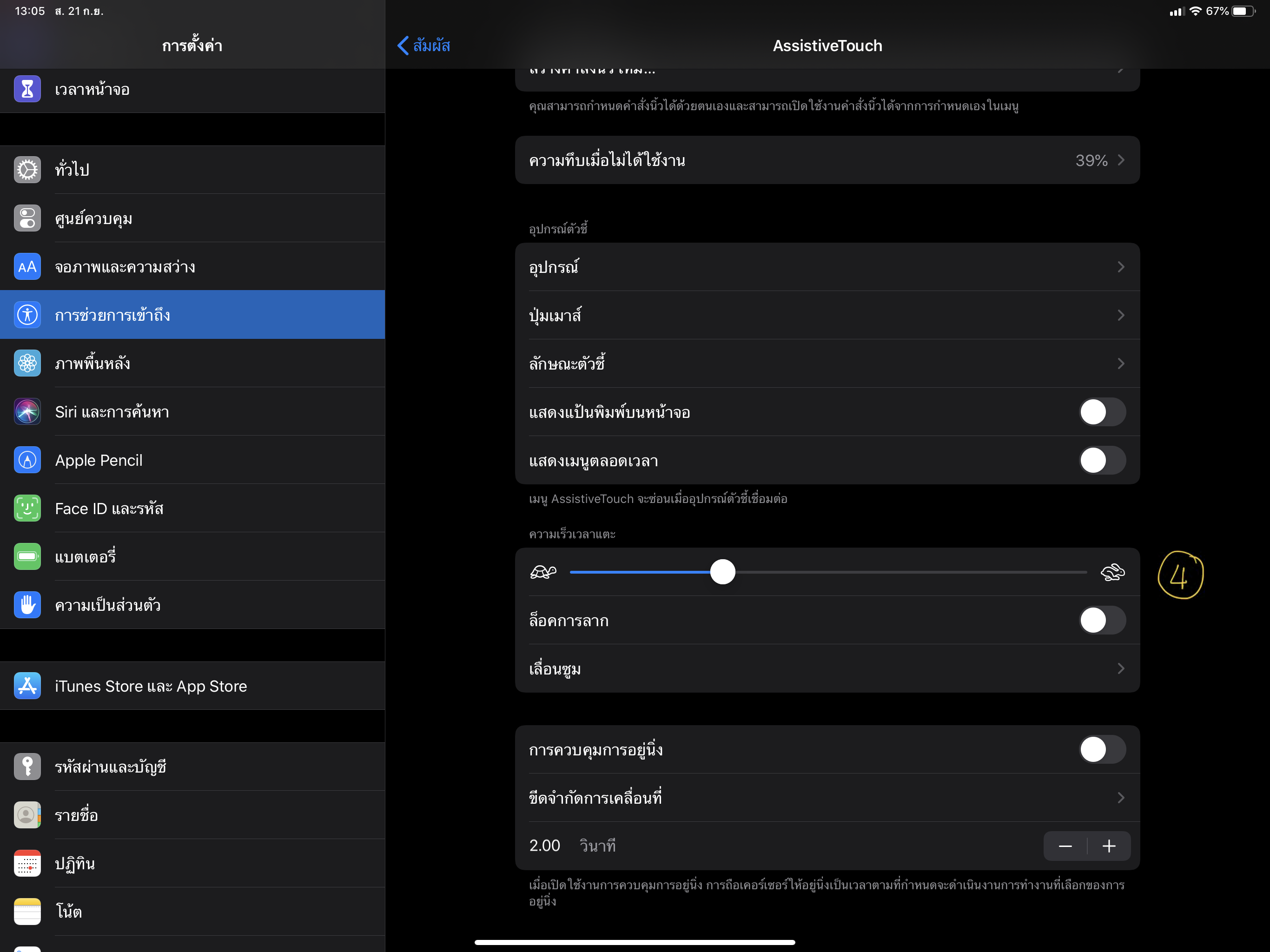Tap the 13:05 clock in status bar
Screen dimensions: 1270x952
click(x=30, y=11)
